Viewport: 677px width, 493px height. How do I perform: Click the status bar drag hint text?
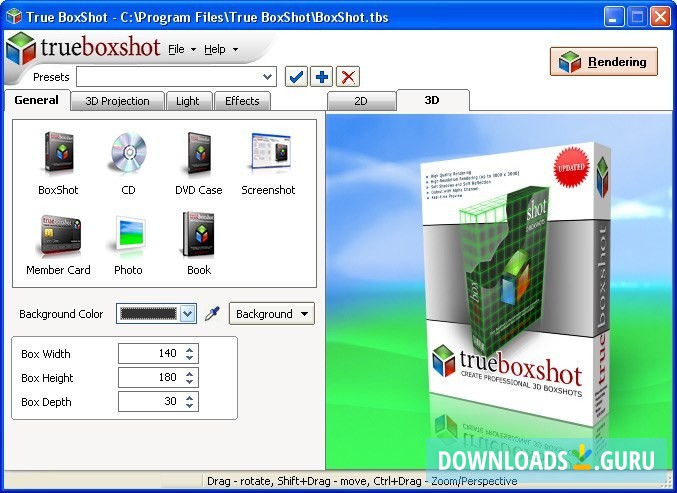pyautogui.click(x=362, y=481)
